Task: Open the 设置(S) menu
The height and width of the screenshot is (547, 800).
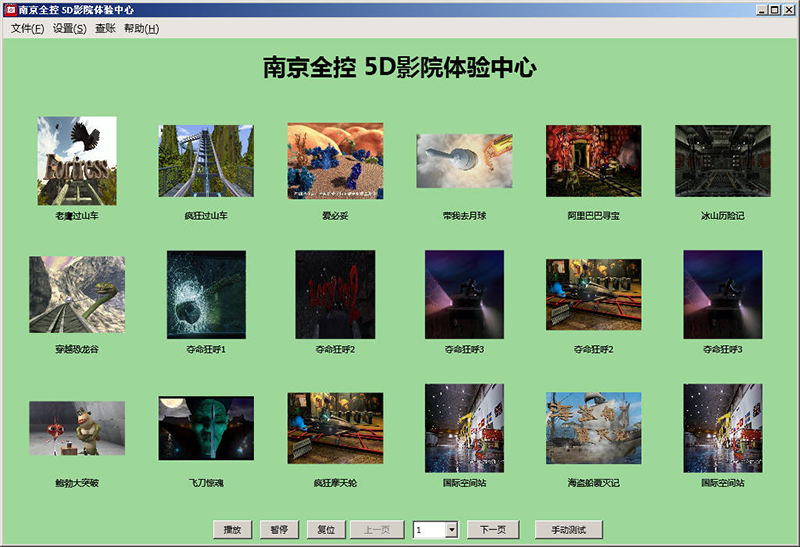Action: point(70,29)
